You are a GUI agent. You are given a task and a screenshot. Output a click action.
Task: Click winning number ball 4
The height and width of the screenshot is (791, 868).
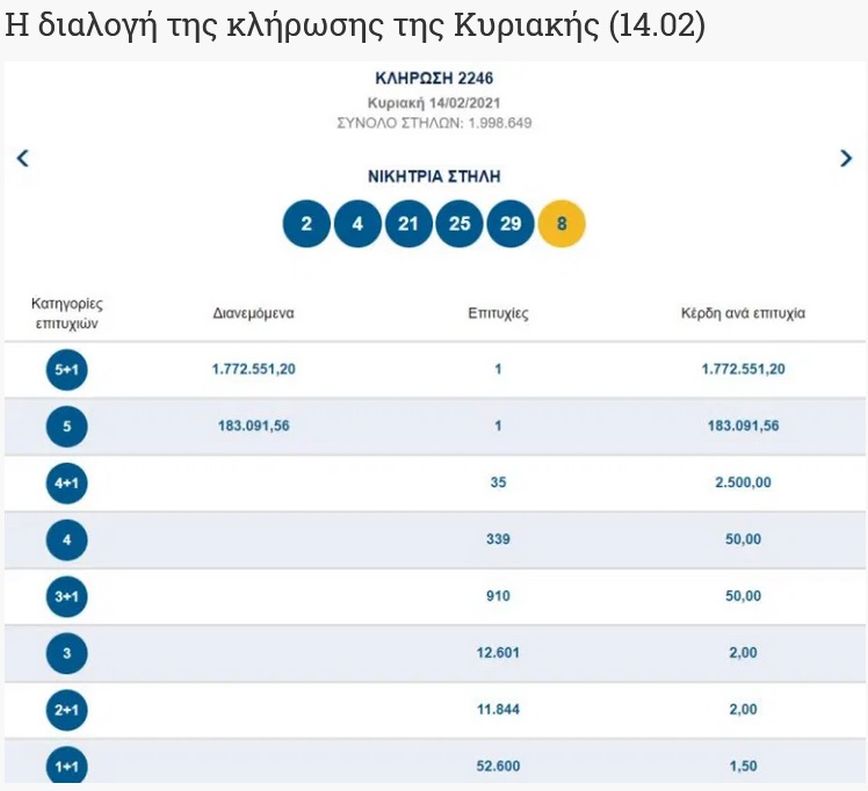(357, 224)
